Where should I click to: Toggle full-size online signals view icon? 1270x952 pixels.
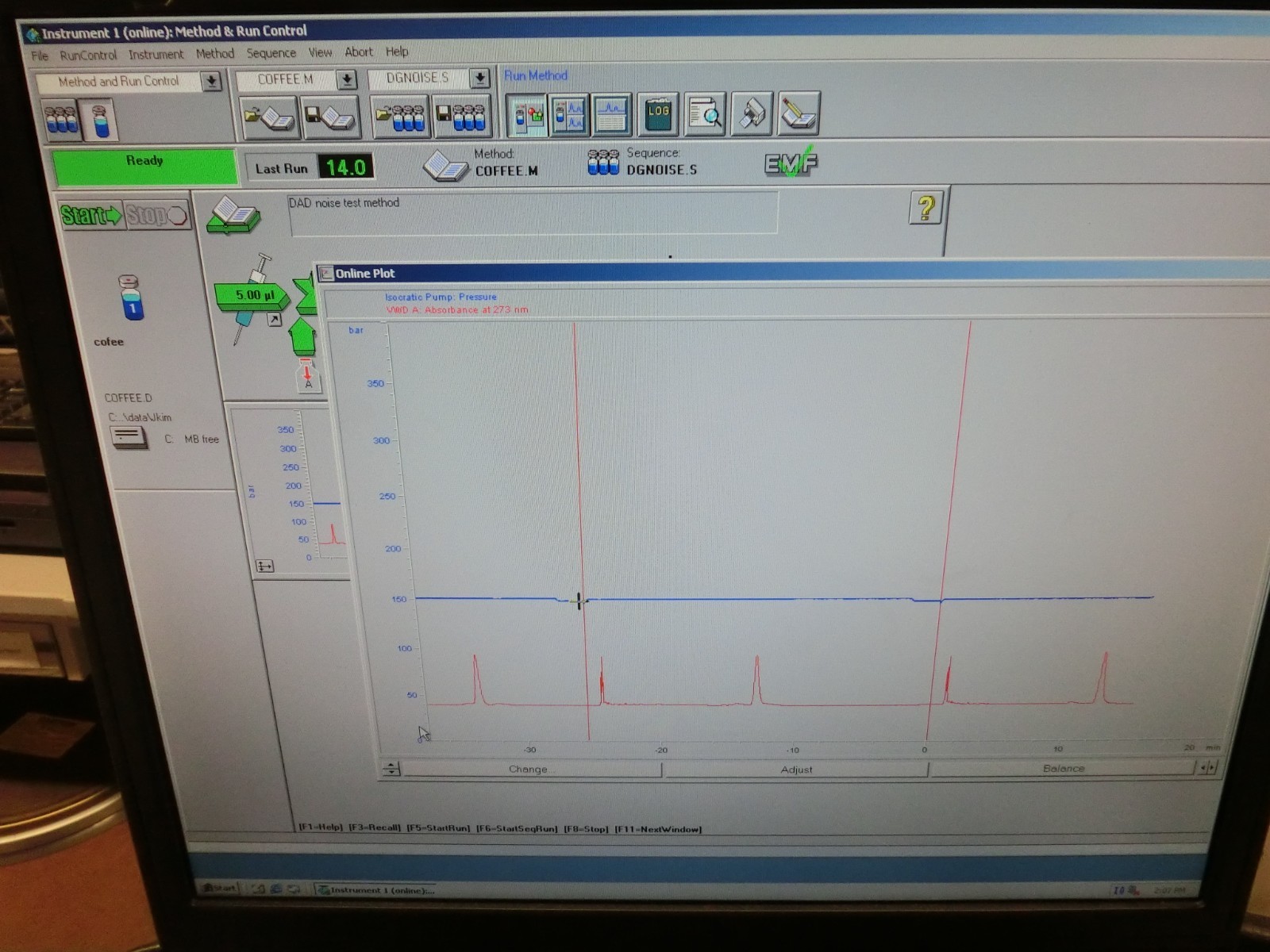click(569, 115)
